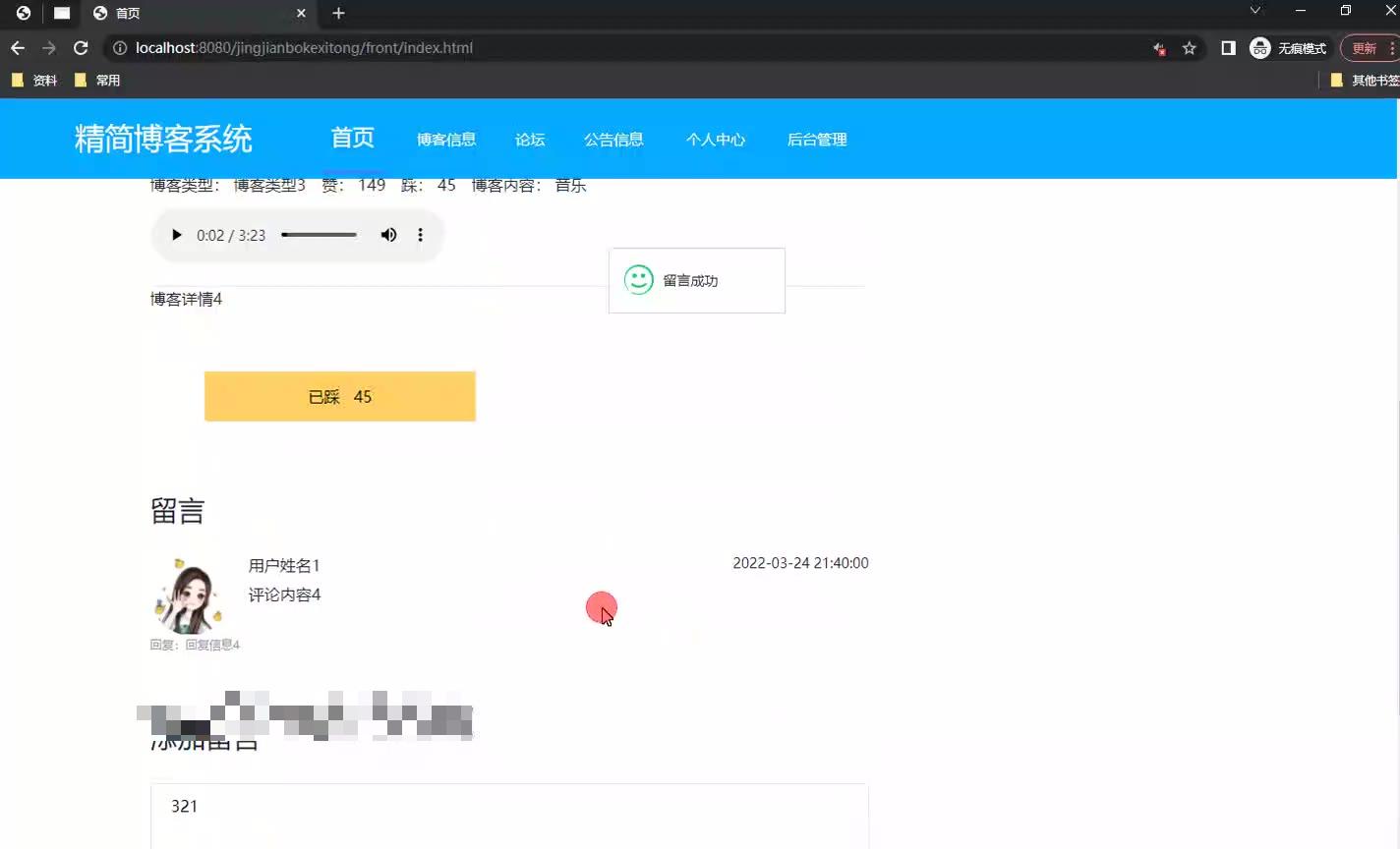Click the comment timestamp 2022-03-24 21:40:00
The height and width of the screenshot is (849, 1400).
(800, 563)
